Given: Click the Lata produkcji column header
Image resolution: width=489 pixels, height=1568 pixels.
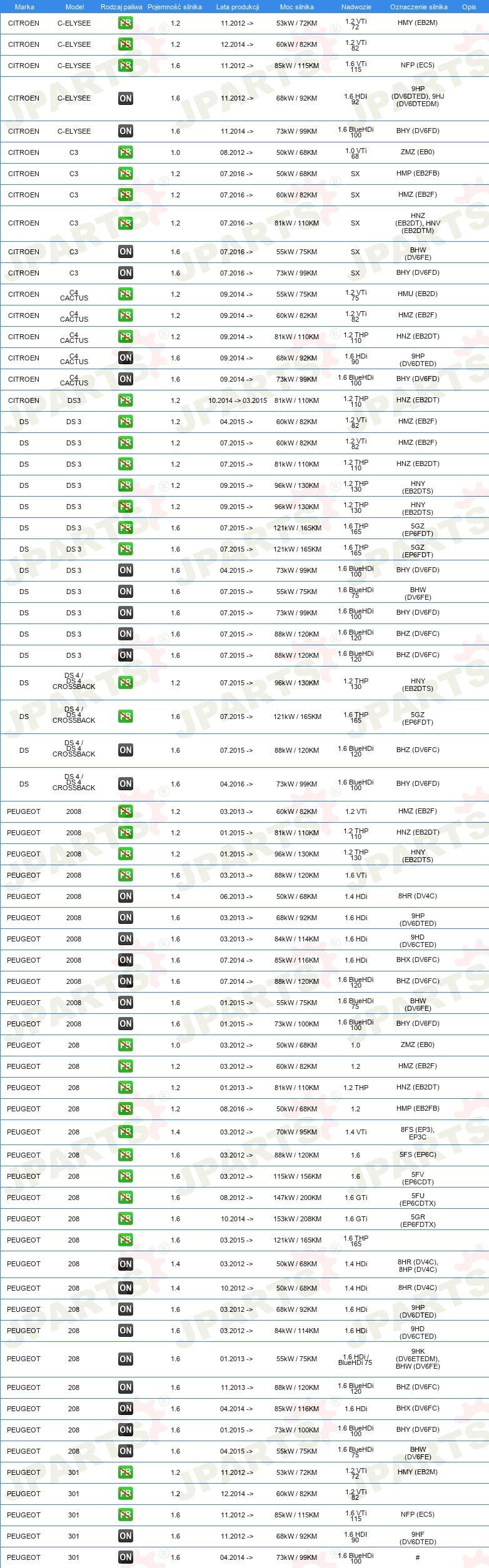Looking at the screenshot, I should 237,7.
